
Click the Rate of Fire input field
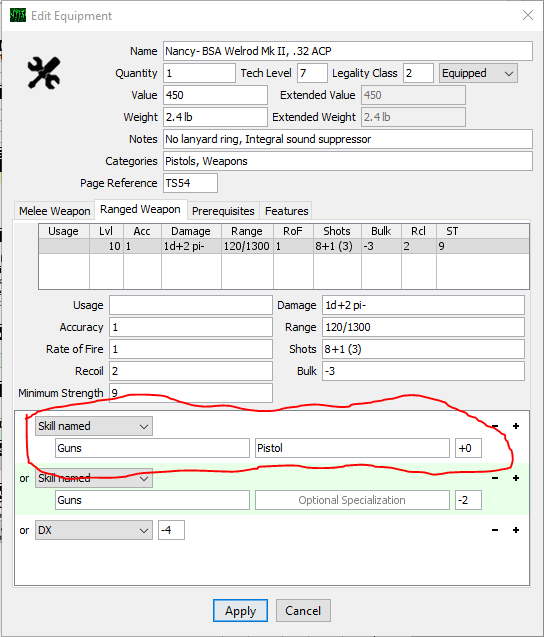191,349
